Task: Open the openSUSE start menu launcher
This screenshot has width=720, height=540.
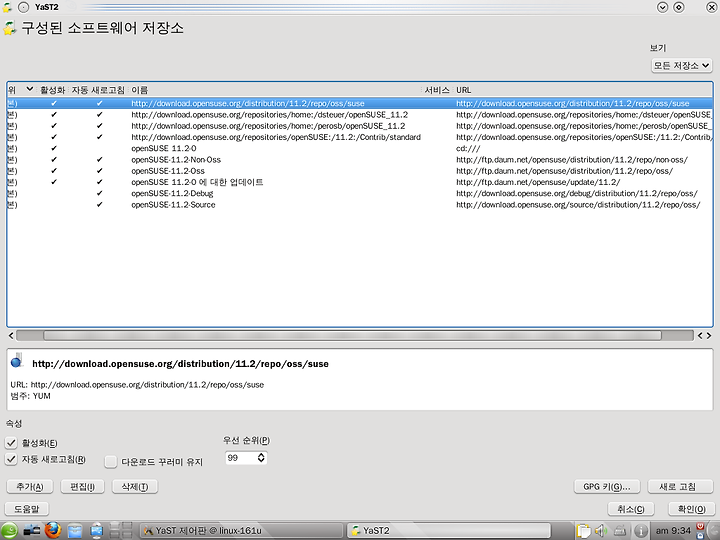Action: [9, 530]
